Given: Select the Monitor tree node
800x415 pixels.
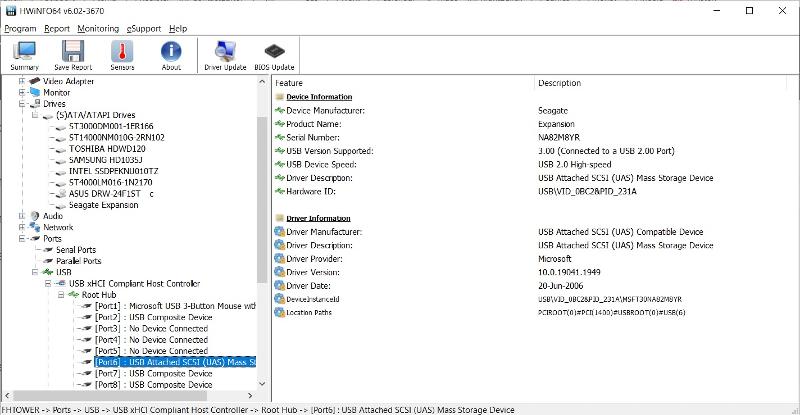Looking at the screenshot, I should (56, 93).
